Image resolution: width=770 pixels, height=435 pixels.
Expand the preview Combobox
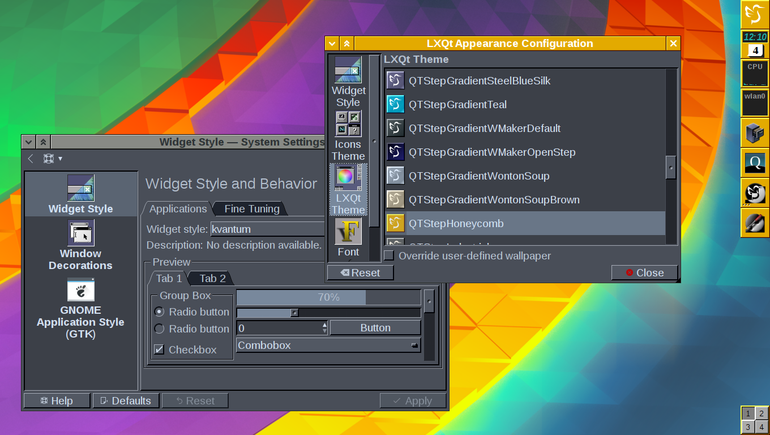pos(328,345)
